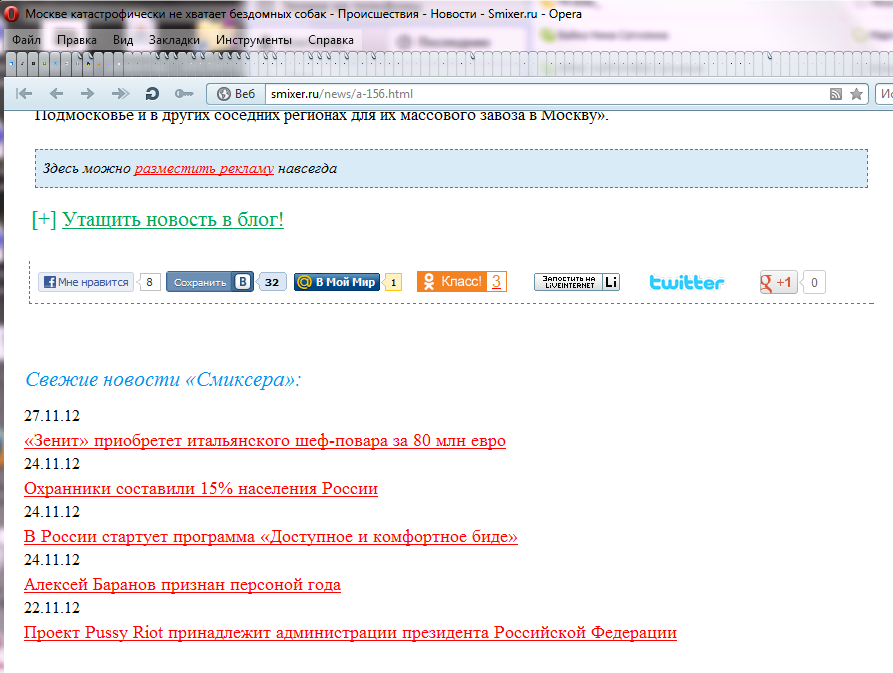Click the date 22.11.12
The width and height of the screenshot is (893, 673).
coord(52,608)
